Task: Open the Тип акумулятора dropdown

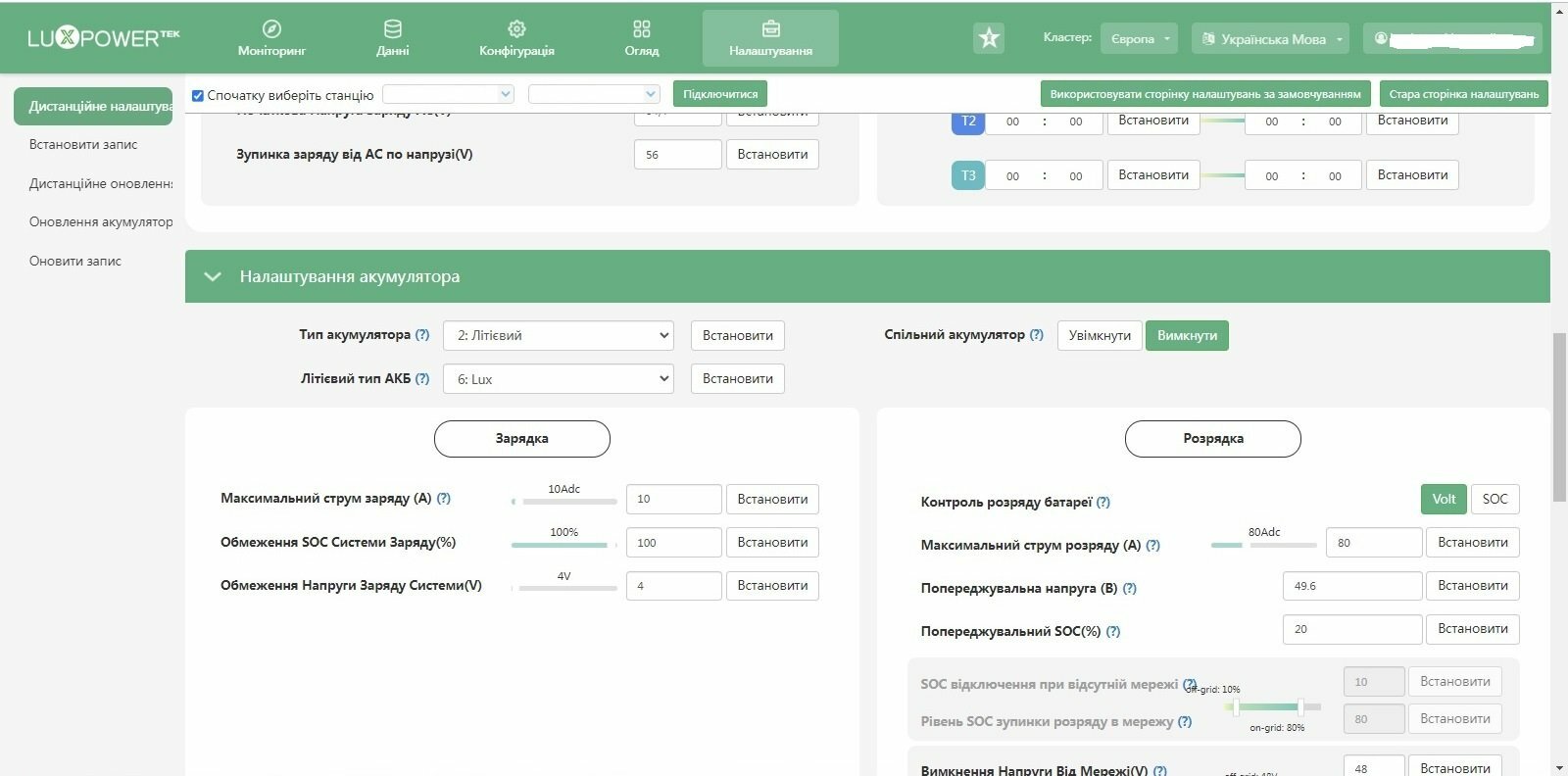Action: (559, 335)
